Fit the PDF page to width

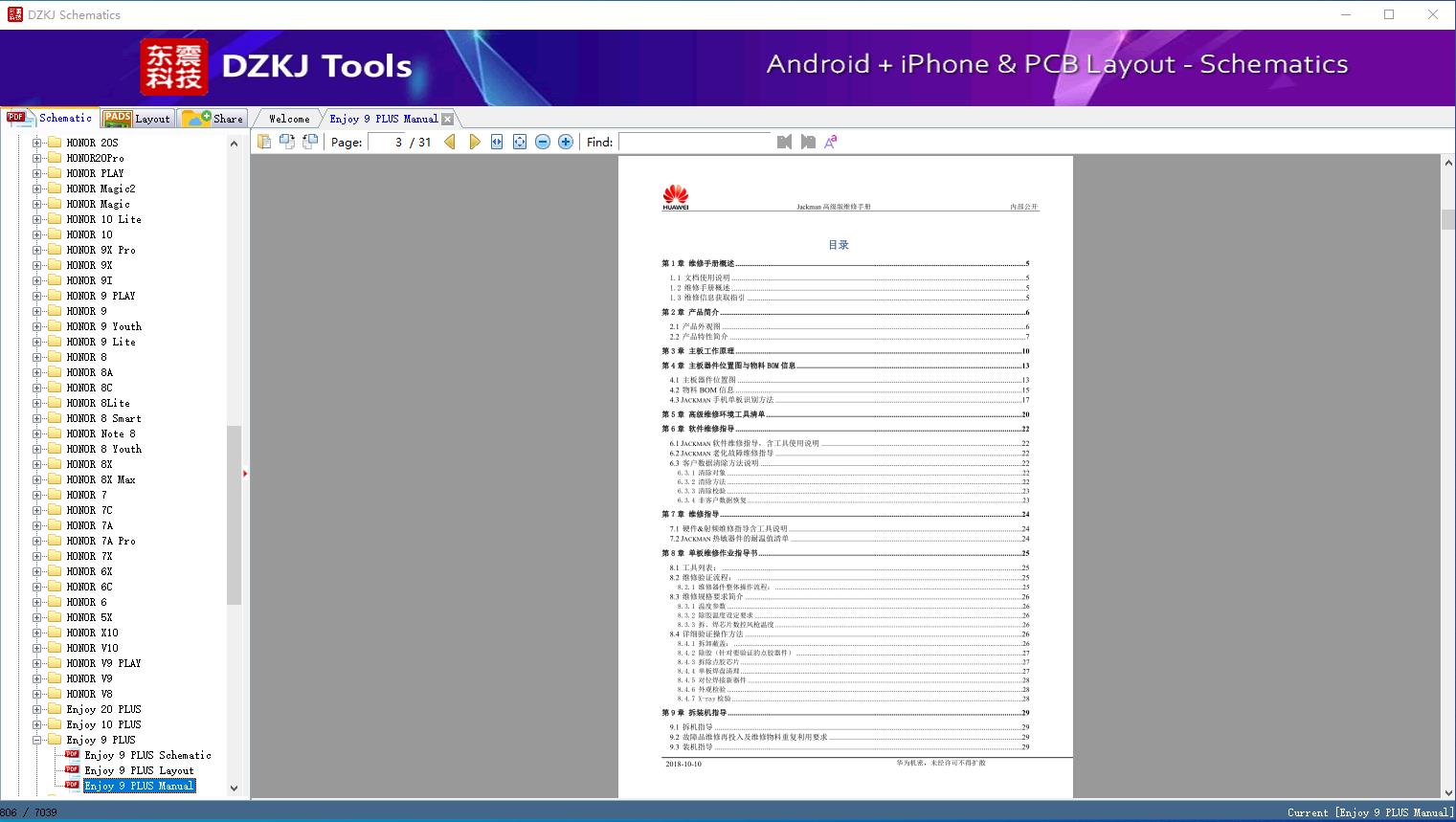click(x=497, y=142)
